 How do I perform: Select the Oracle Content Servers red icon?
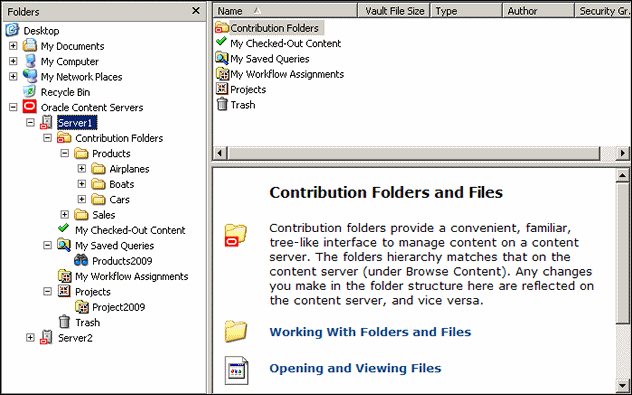[29, 107]
